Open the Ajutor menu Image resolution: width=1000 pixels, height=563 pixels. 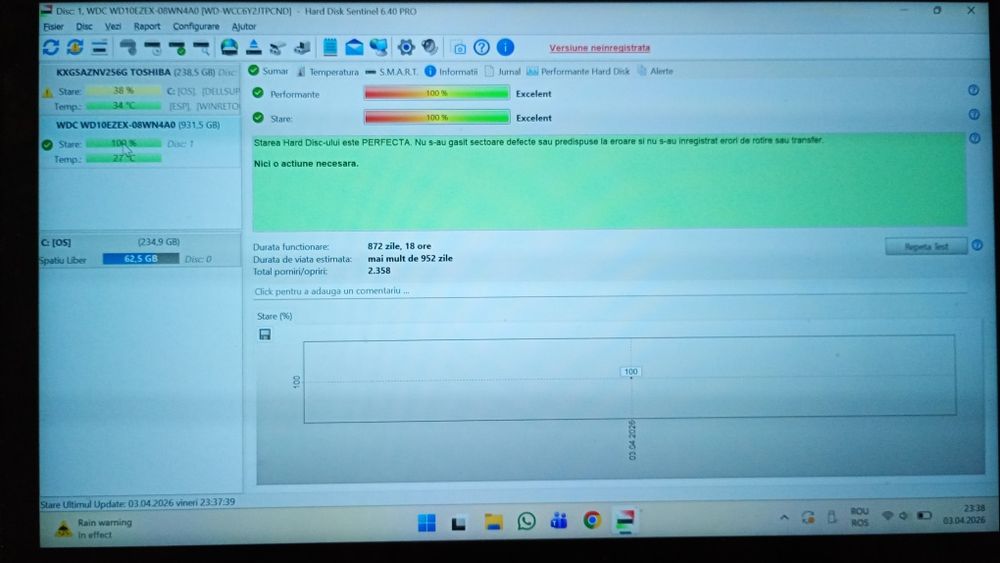pyautogui.click(x=244, y=27)
